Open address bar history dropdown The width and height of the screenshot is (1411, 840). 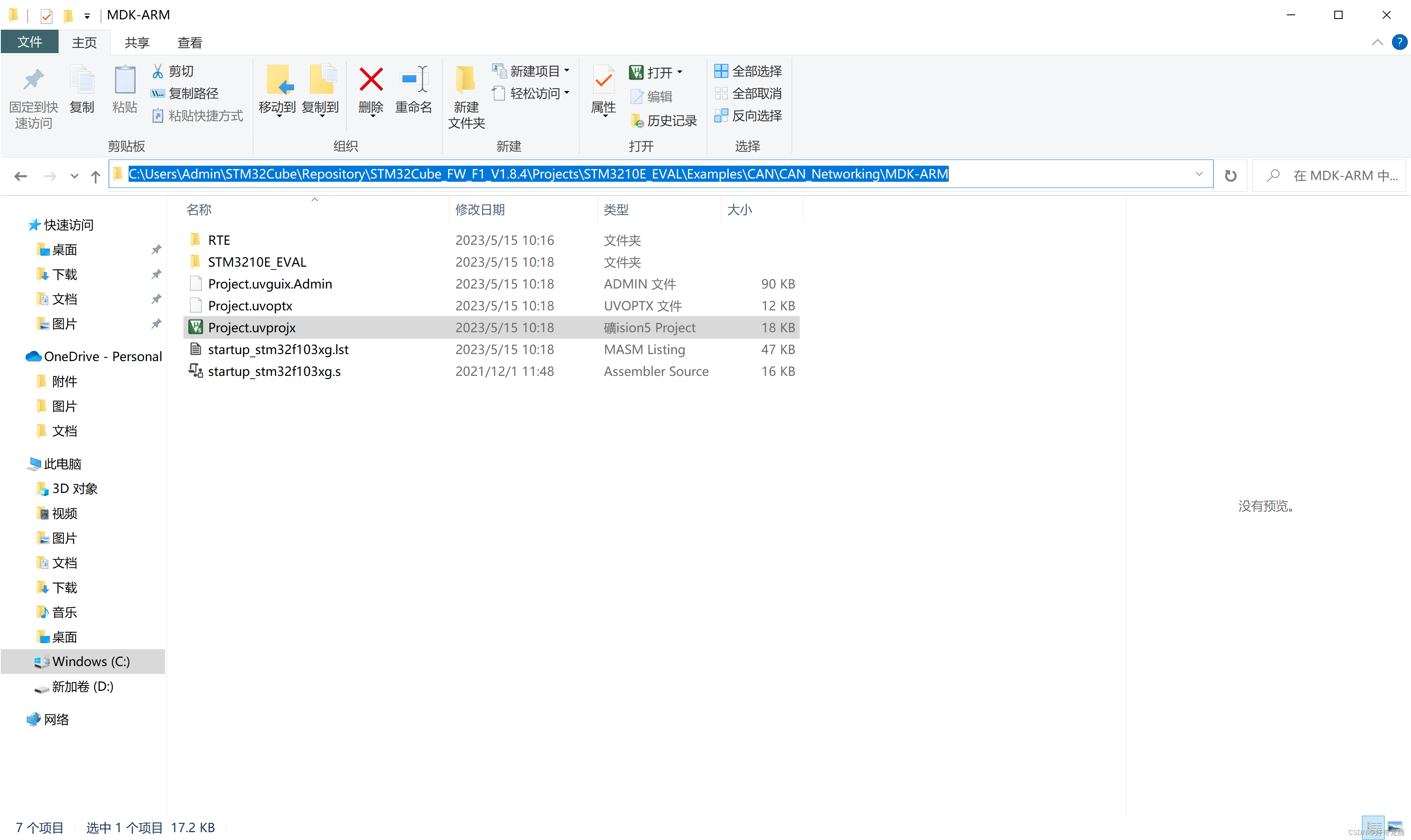pos(1199,174)
